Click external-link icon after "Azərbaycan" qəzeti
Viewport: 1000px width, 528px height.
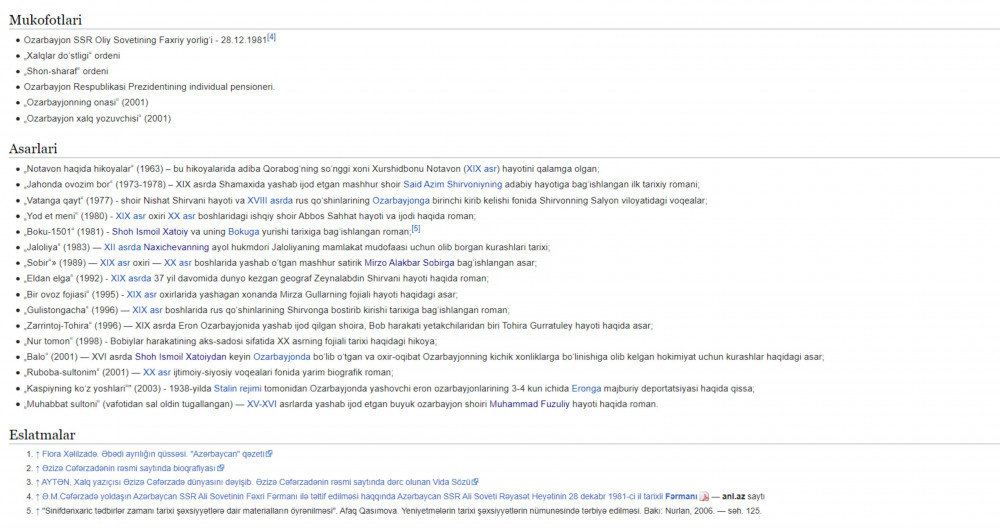click(x=269, y=454)
